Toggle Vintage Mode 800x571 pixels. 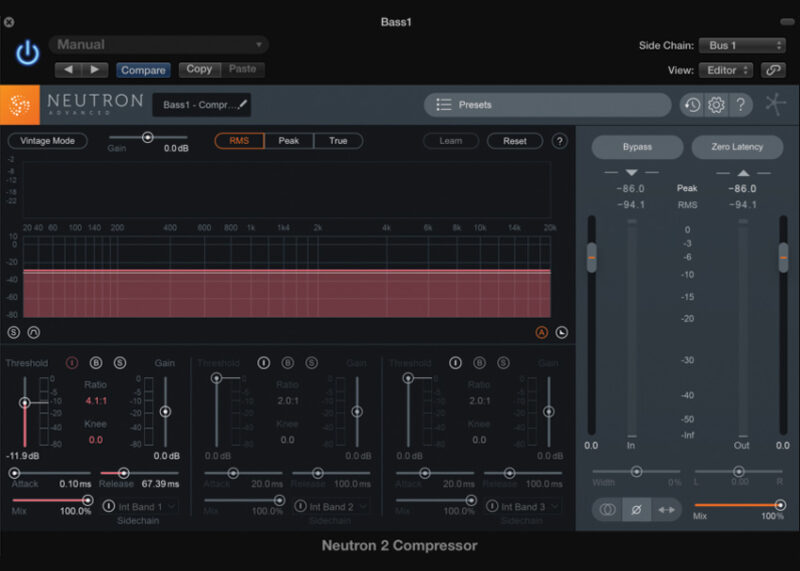pyautogui.click(x=47, y=141)
